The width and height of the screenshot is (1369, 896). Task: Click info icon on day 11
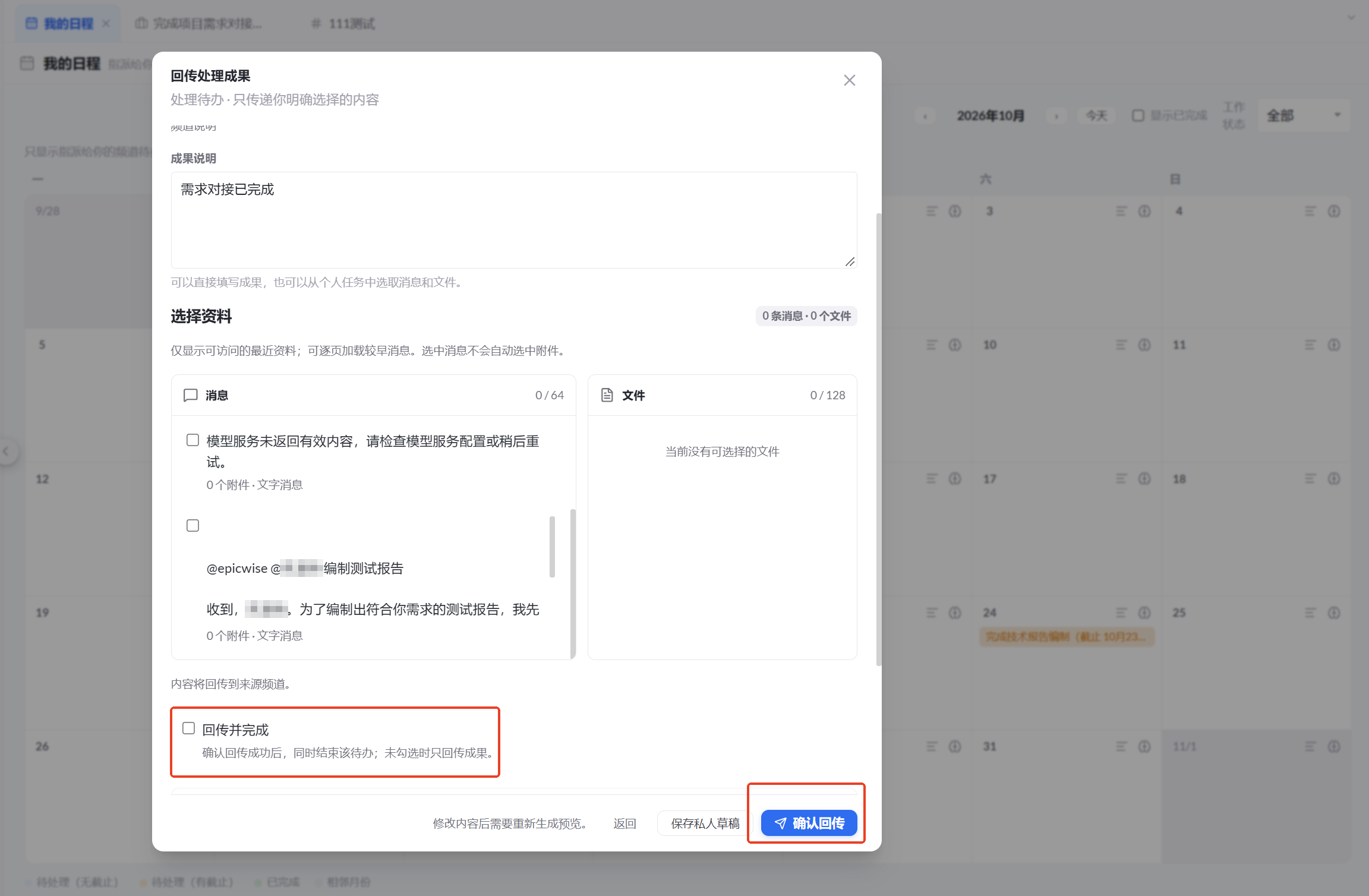tap(1334, 345)
